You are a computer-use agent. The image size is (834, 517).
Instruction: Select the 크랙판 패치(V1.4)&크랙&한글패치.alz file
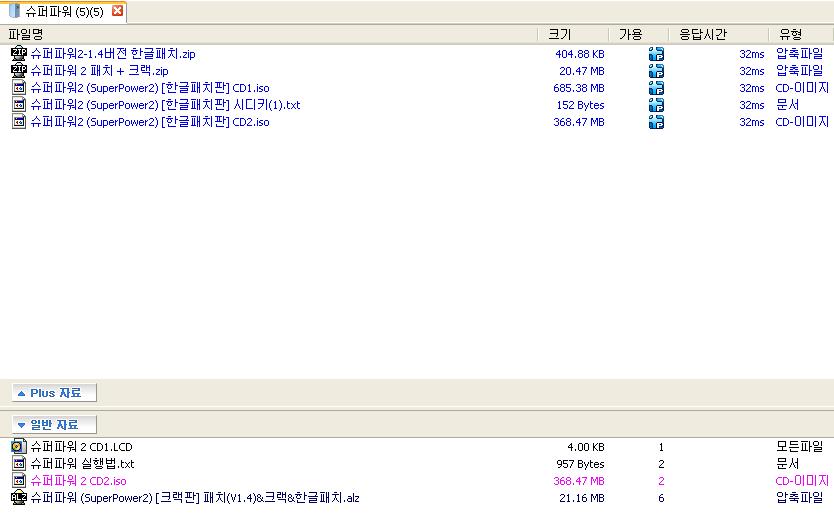[195, 498]
